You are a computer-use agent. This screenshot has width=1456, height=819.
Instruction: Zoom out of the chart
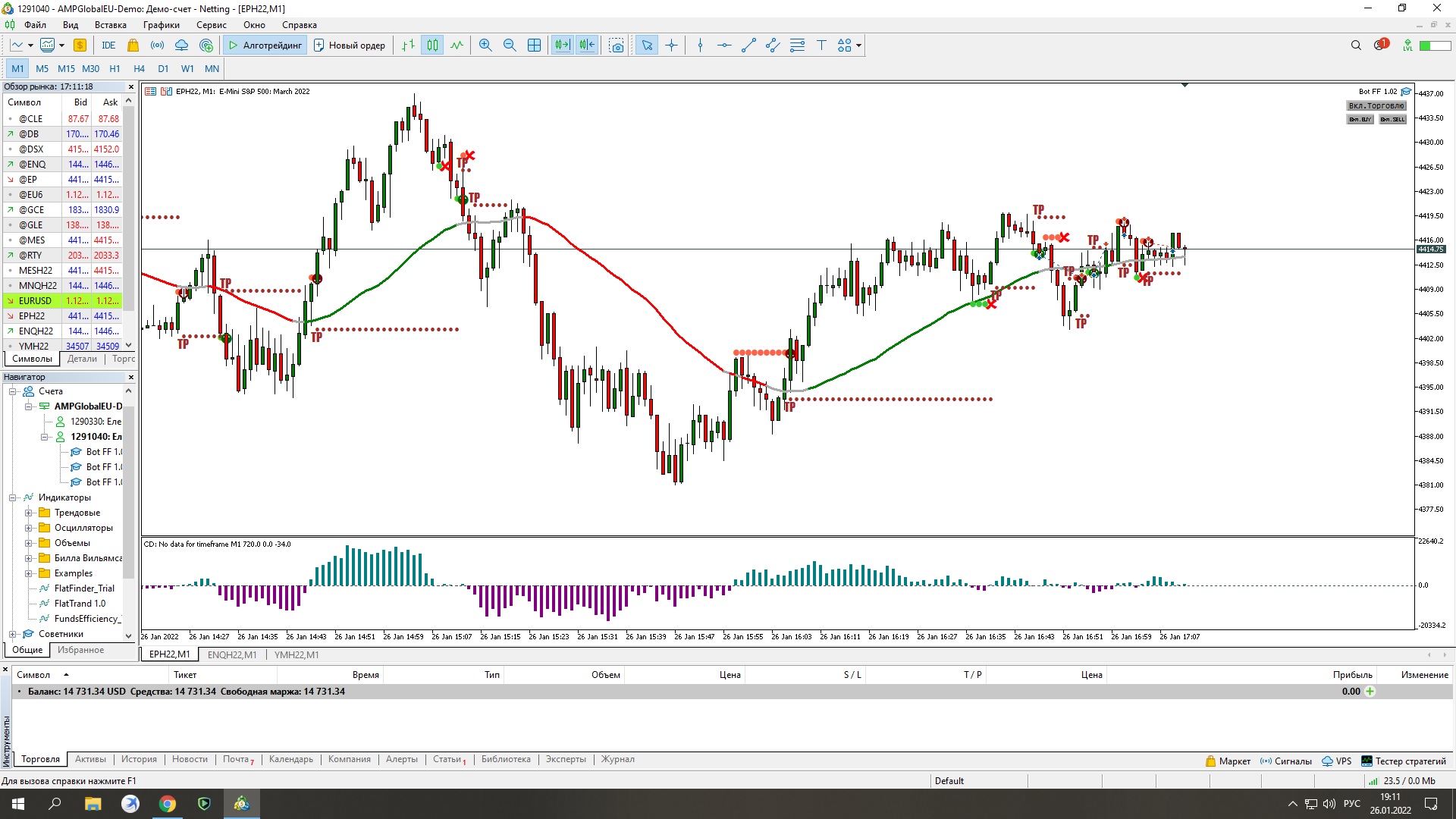point(510,45)
